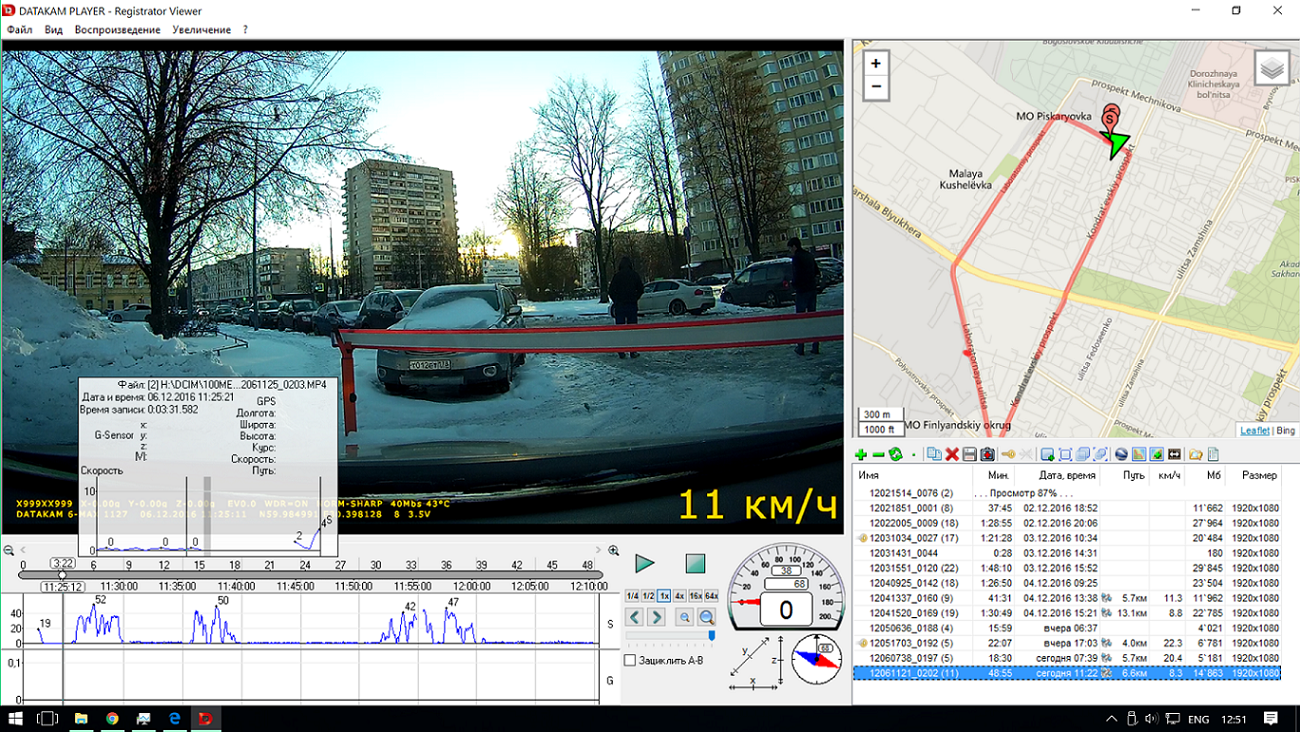Open the Вид menu

pyautogui.click(x=53, y=30)
